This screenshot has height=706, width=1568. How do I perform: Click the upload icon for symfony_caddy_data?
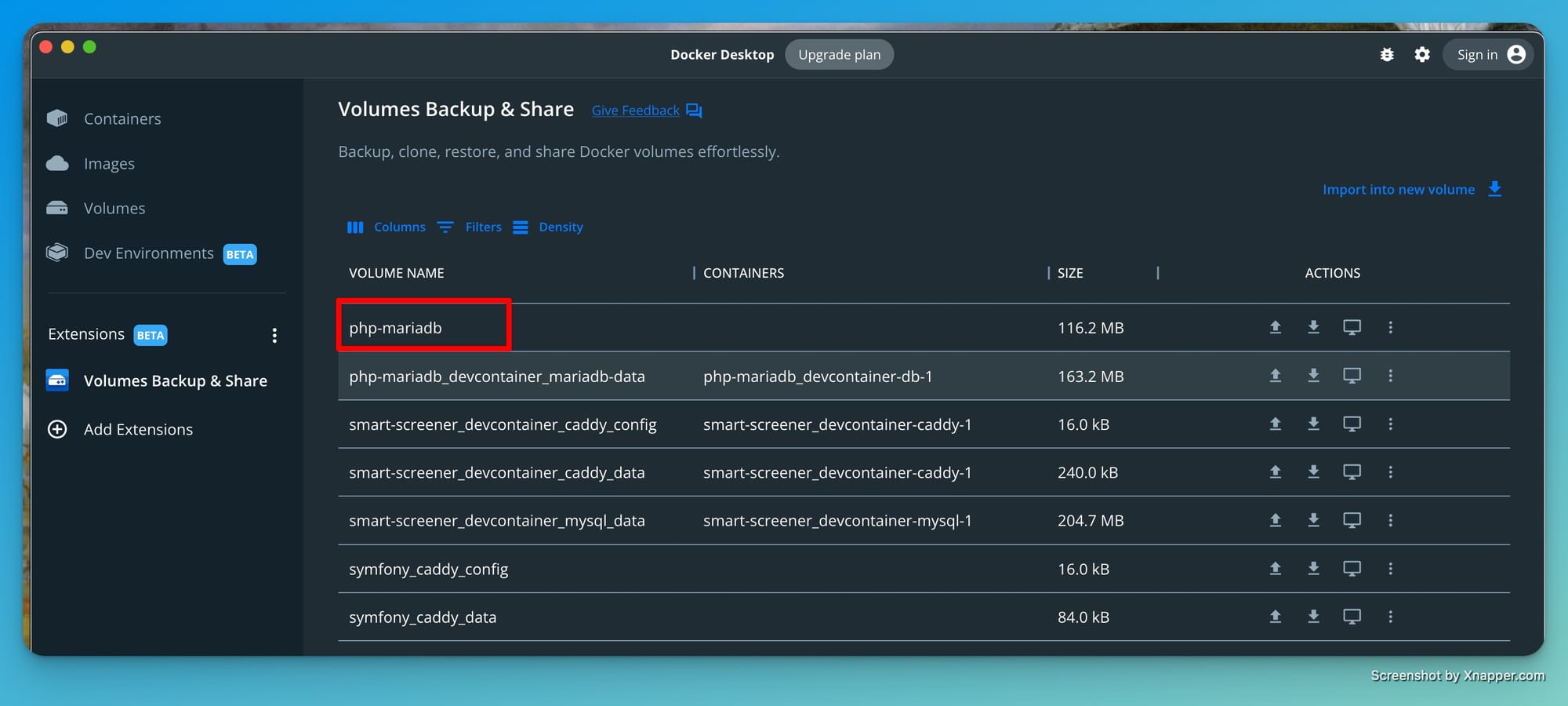pos(1276,617)
